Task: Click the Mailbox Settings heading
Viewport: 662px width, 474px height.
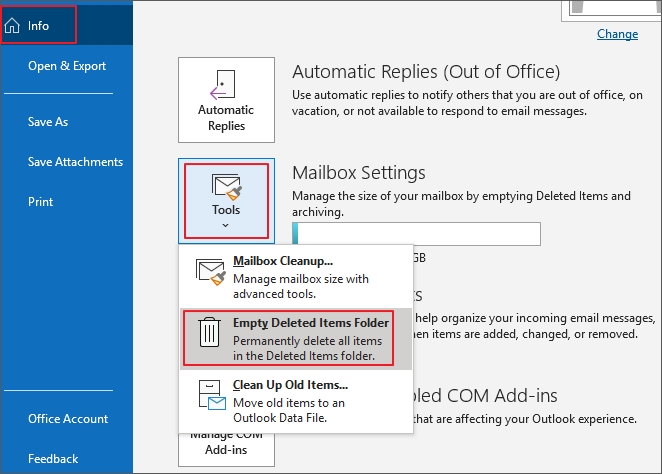Action: (x=359, y=173)
